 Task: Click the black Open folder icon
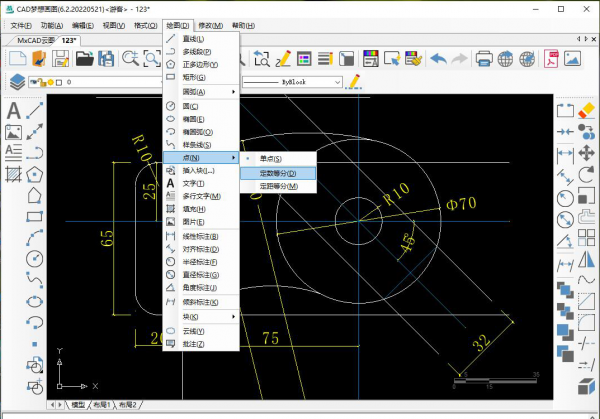point(85,59)
